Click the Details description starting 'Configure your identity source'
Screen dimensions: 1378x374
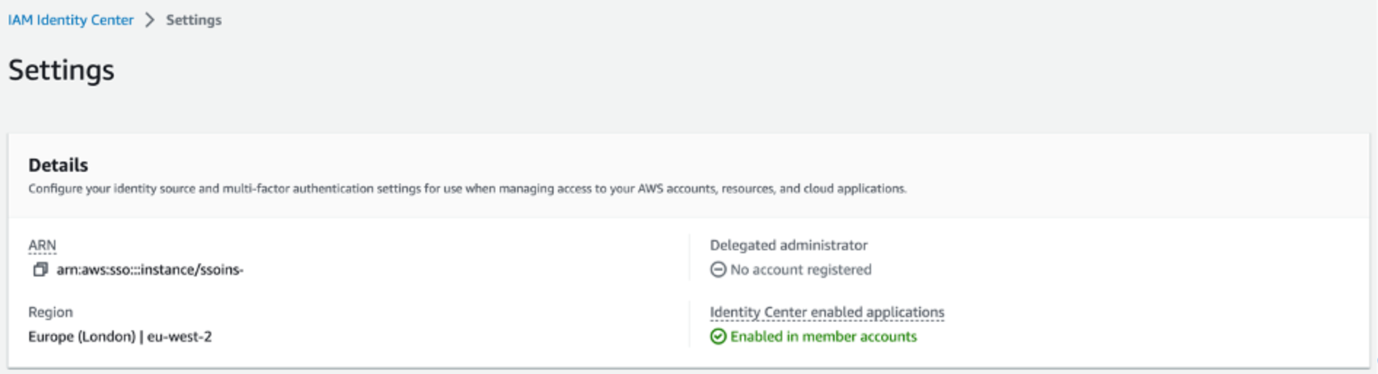pos(467,188)
